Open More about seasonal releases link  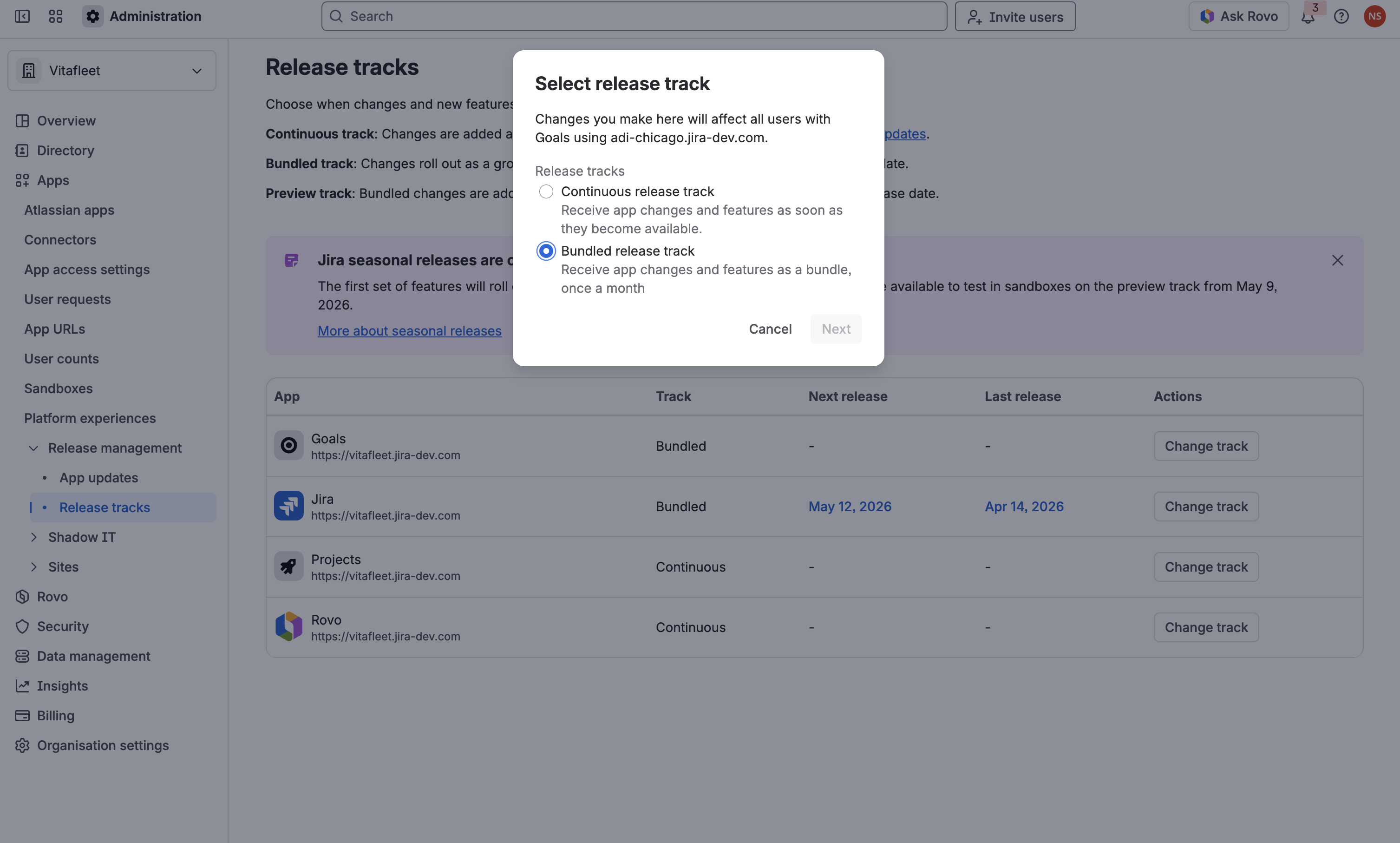point(409,330)
